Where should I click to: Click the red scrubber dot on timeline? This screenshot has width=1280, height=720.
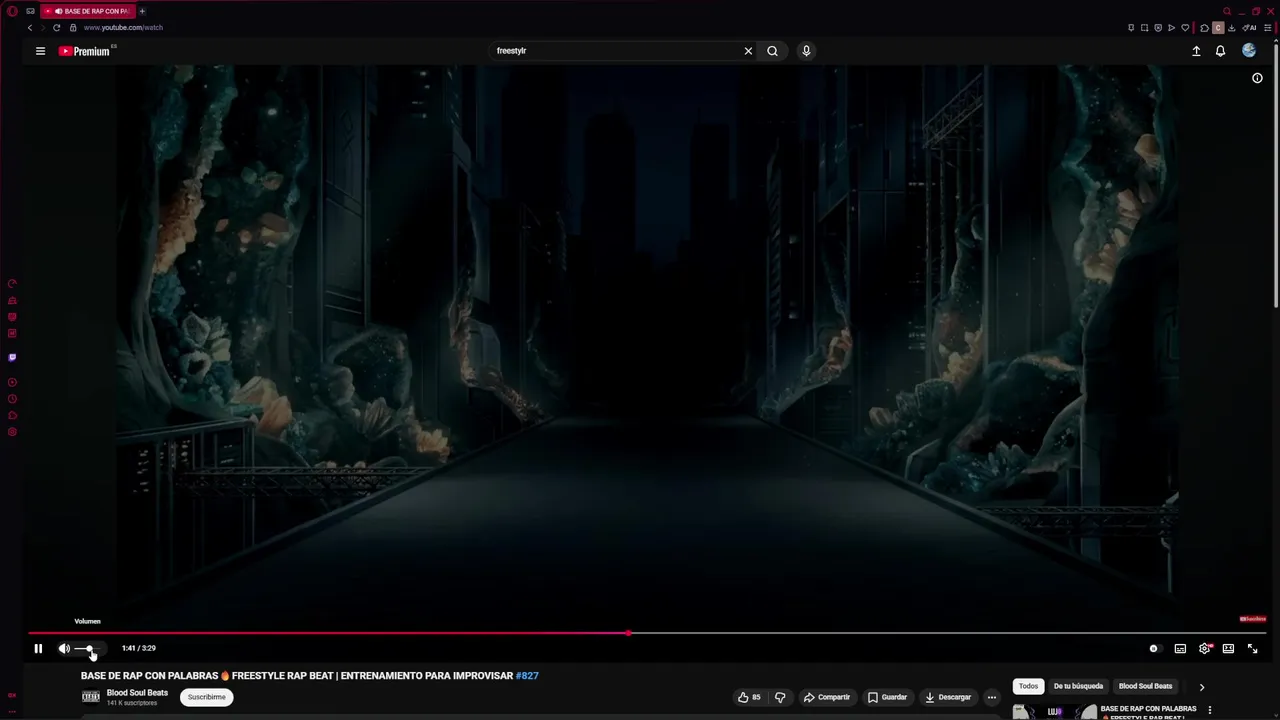(x=628, y=633)
